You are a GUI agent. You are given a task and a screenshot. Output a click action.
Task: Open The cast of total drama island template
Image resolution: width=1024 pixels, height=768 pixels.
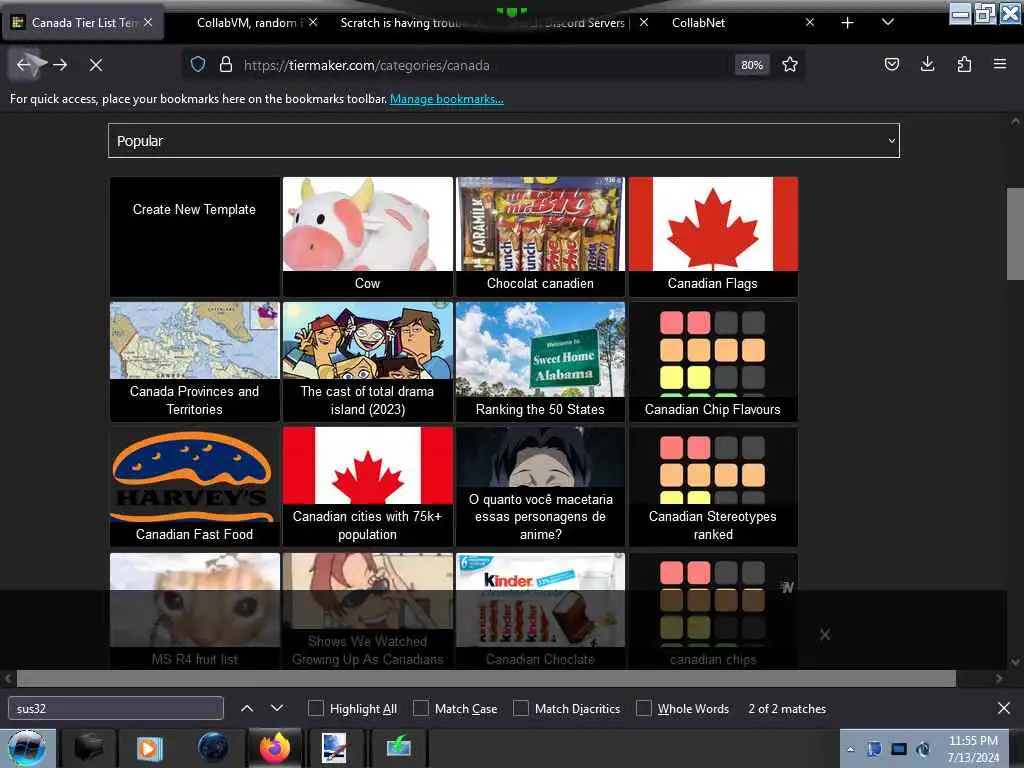[368, 361]
